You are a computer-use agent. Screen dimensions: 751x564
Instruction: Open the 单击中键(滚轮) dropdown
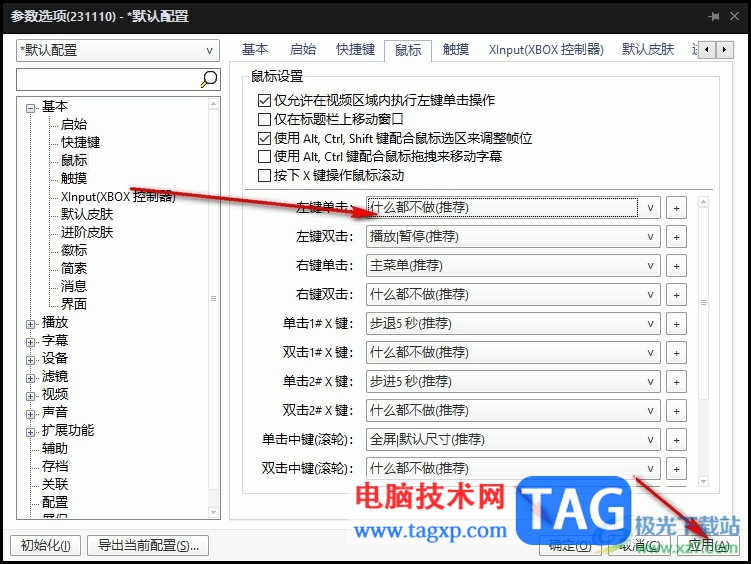click(513, 440)
